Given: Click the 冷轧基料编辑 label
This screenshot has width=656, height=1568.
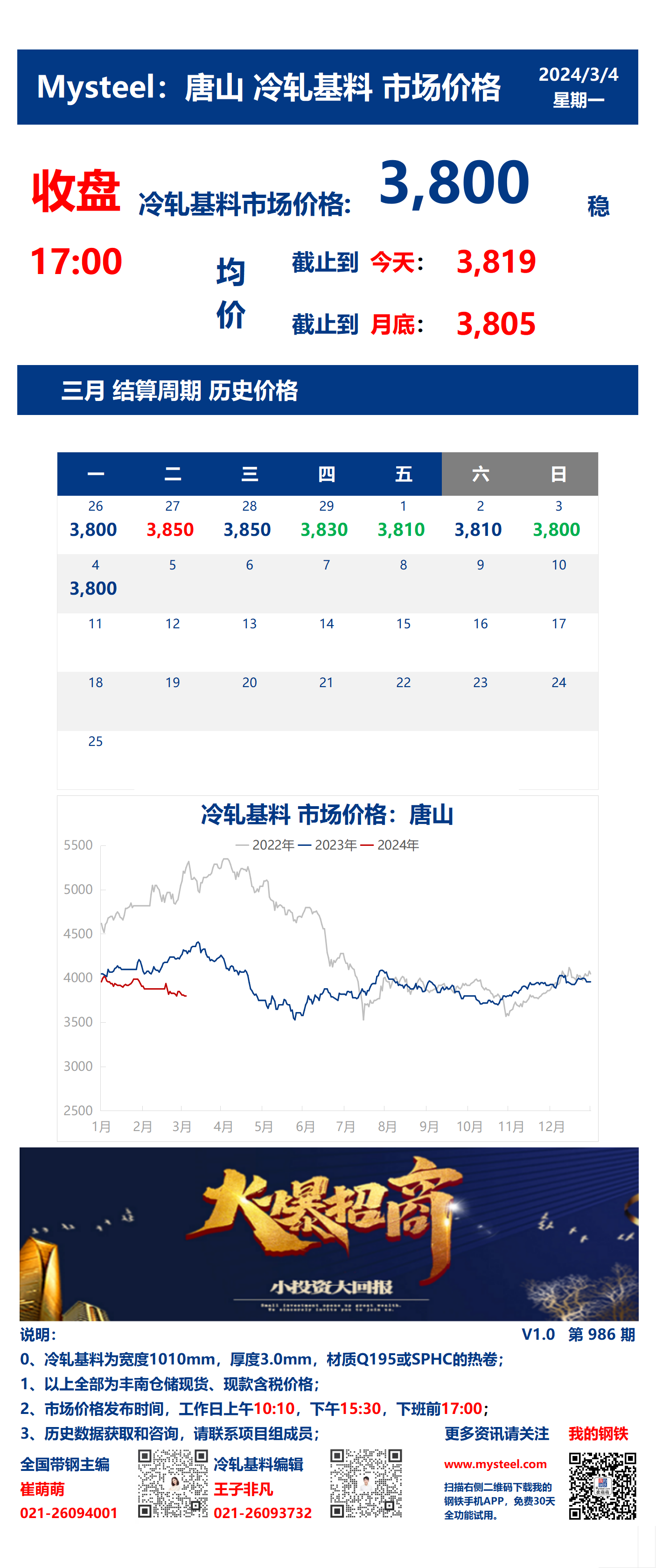Looking at the screenshot, I should pyautogui.click(x=258, y=1464).
